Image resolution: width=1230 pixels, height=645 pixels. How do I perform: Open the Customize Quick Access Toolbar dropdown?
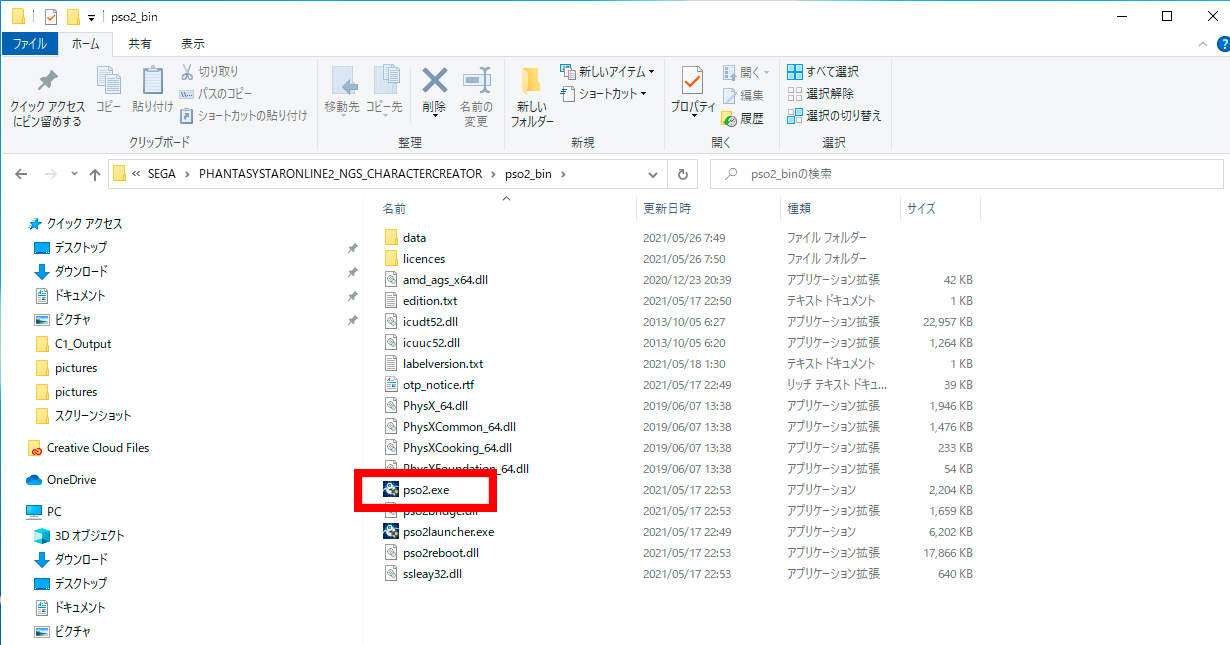[x=91, y=18]
